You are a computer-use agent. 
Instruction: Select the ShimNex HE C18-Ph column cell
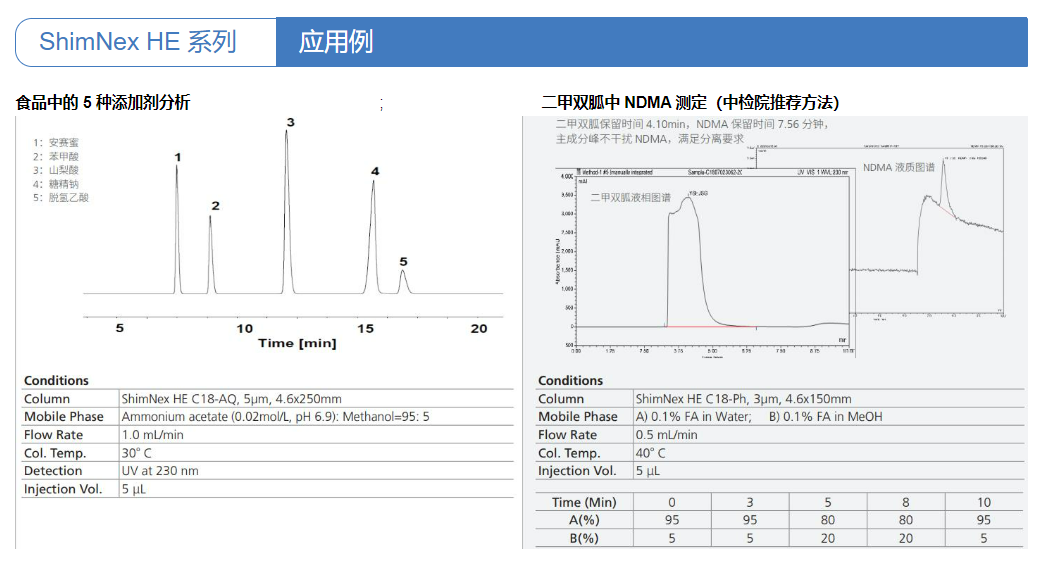tap(743, 399)
